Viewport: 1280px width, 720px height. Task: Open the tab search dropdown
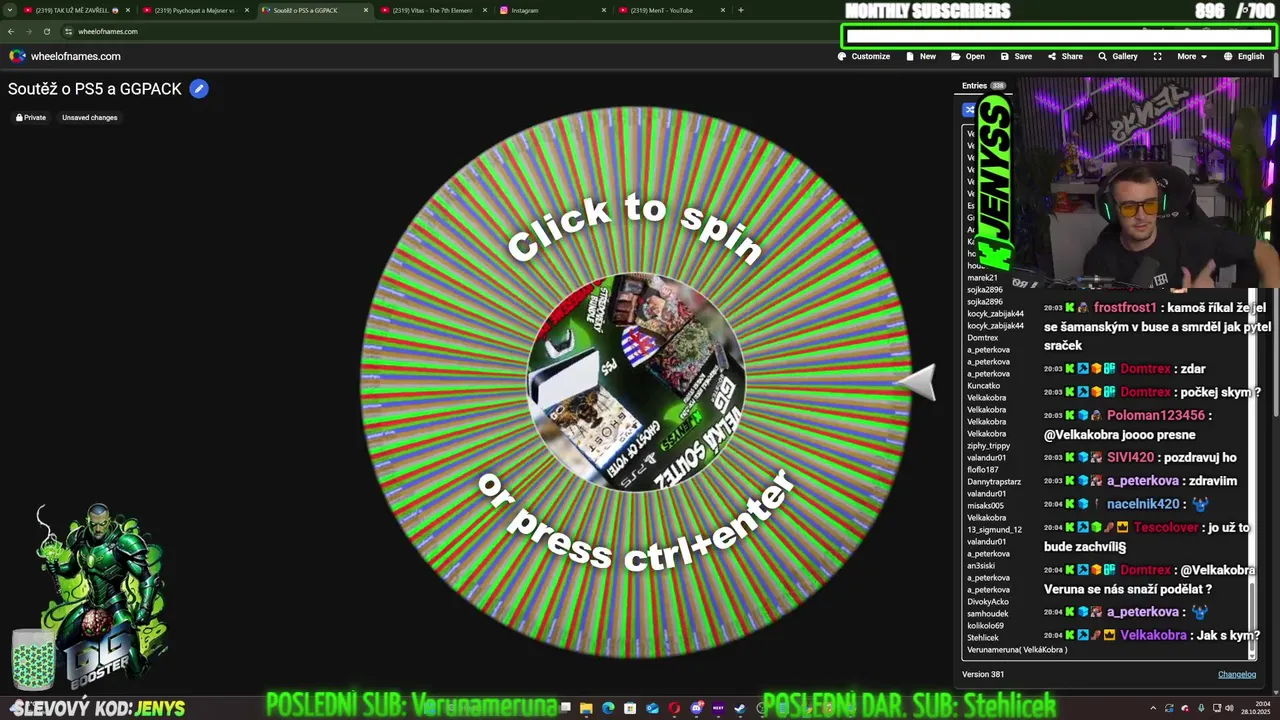pyautogui.click(x=9, y=10)
